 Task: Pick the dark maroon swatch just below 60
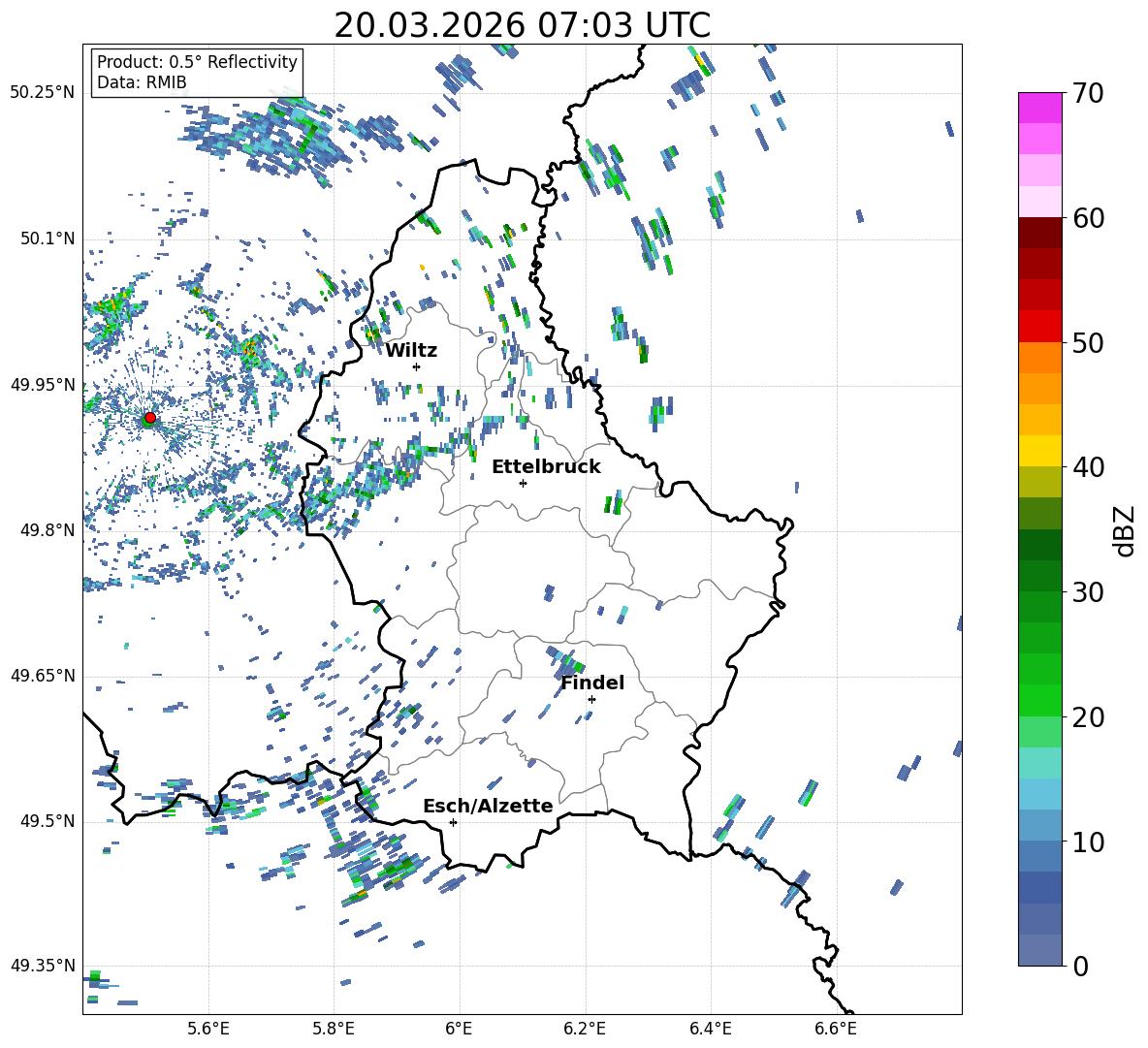[1040, 233]
